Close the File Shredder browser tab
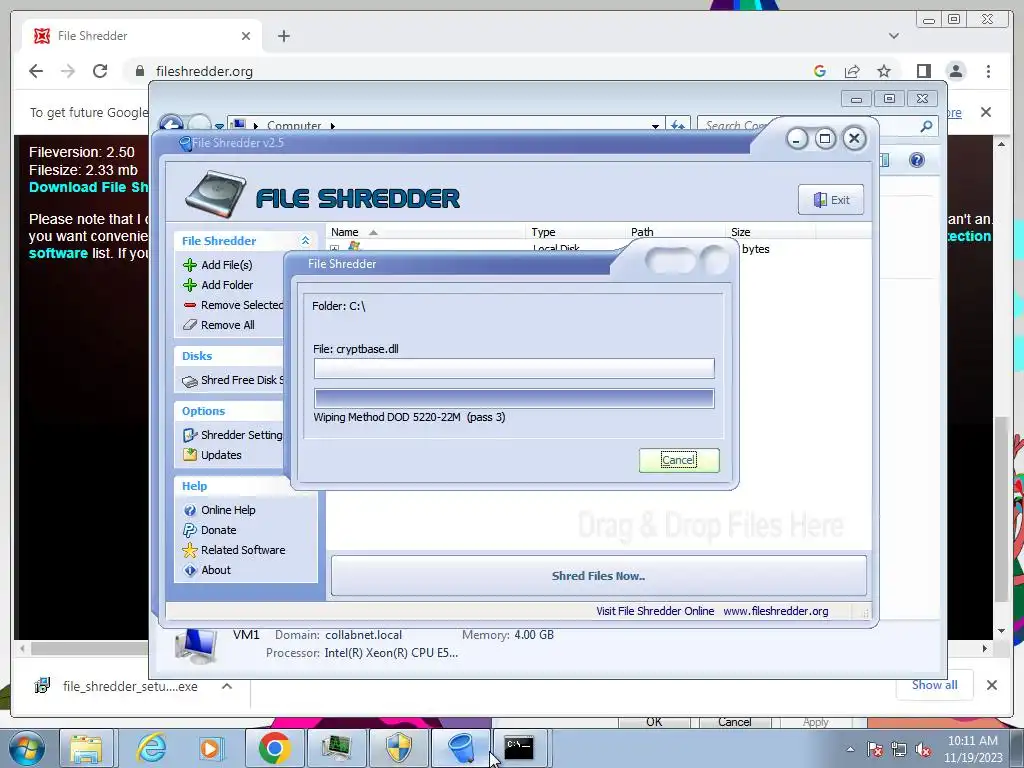Screen dimensions: 1024x768 [x=246, y=36]
